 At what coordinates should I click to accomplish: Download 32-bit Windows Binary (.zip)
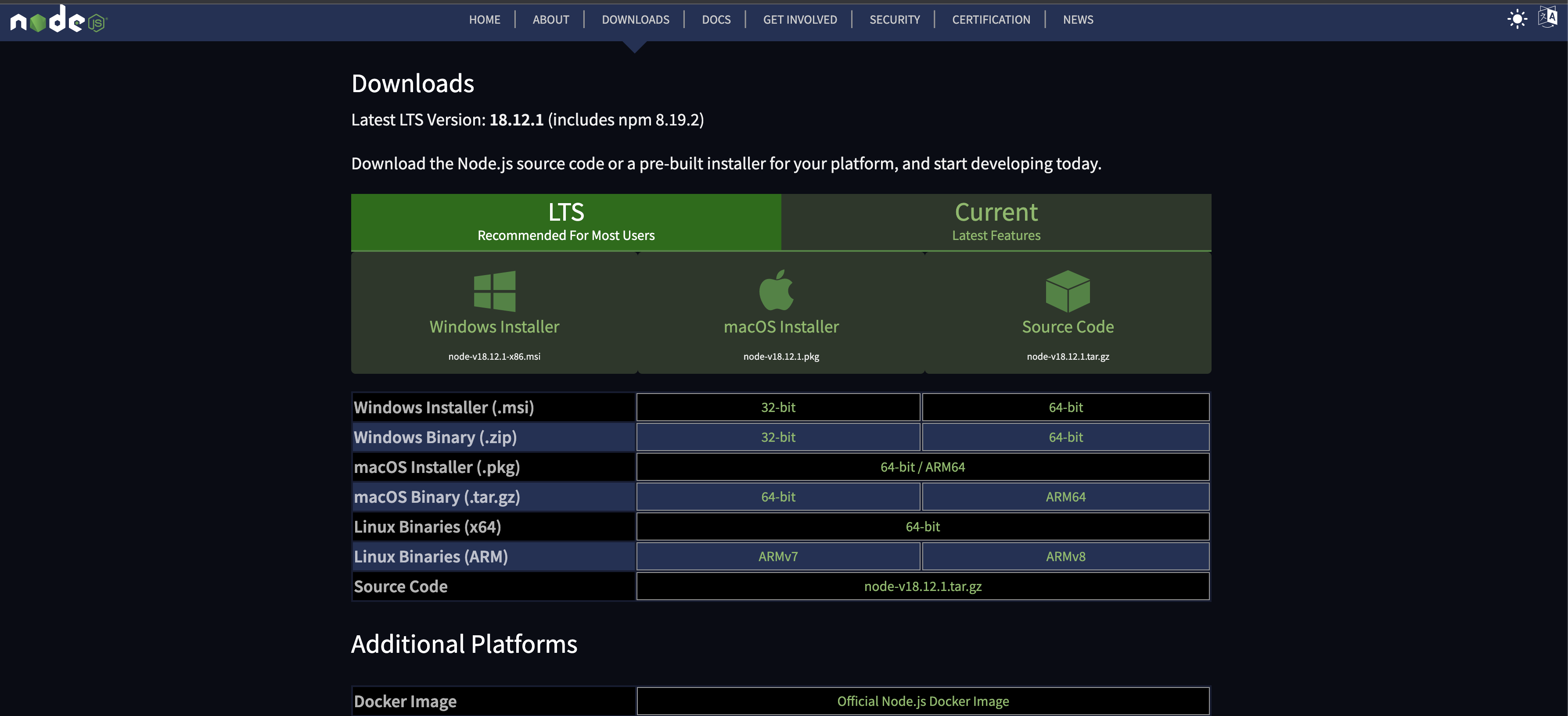point(778,437)
